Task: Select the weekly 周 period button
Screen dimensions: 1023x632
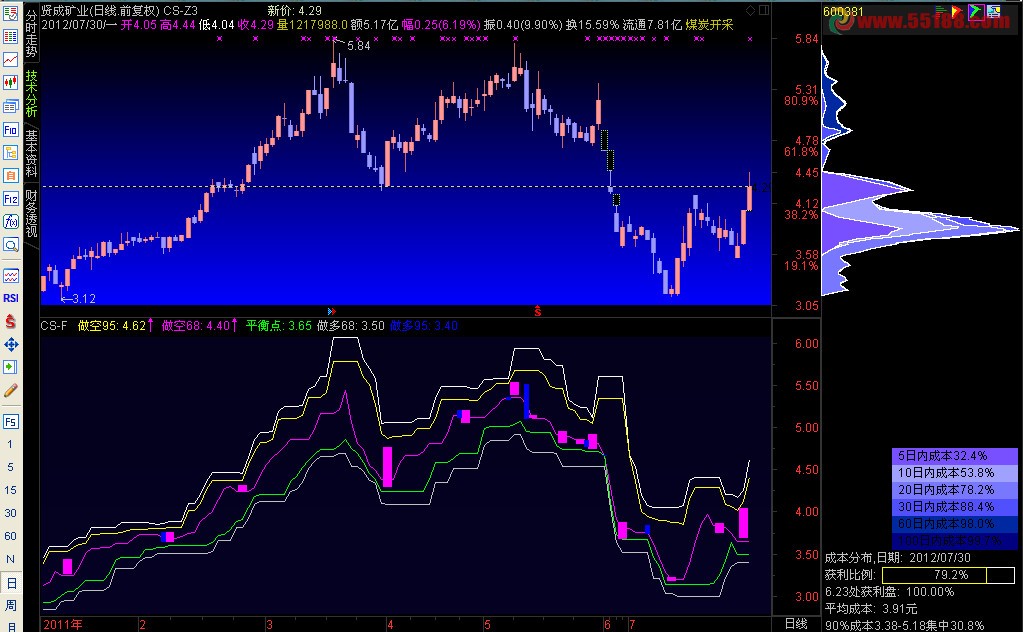Action: coord(10,605)
